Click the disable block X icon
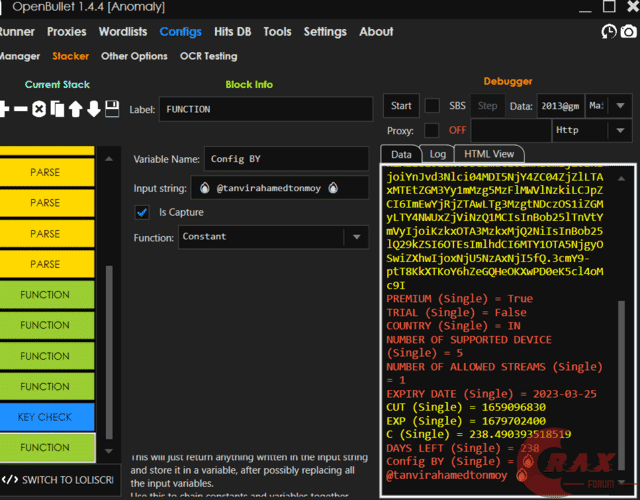This screenshot has height=500, width=640. click(38, 108)
